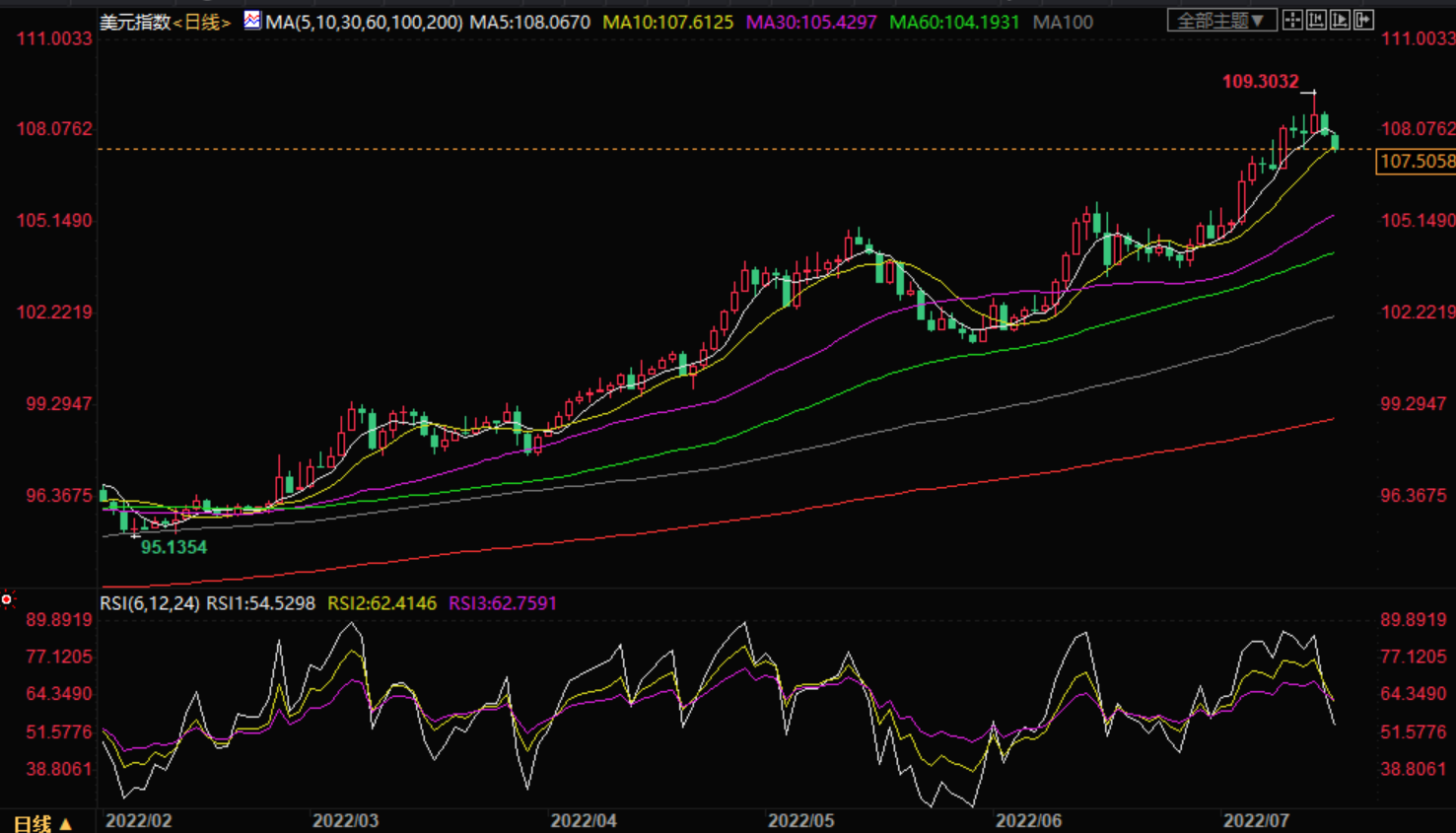Click the 2022/05 date on time axis
Viewport: 1456px width, 833px height.
pyautogui.click(x=800, y=820)
